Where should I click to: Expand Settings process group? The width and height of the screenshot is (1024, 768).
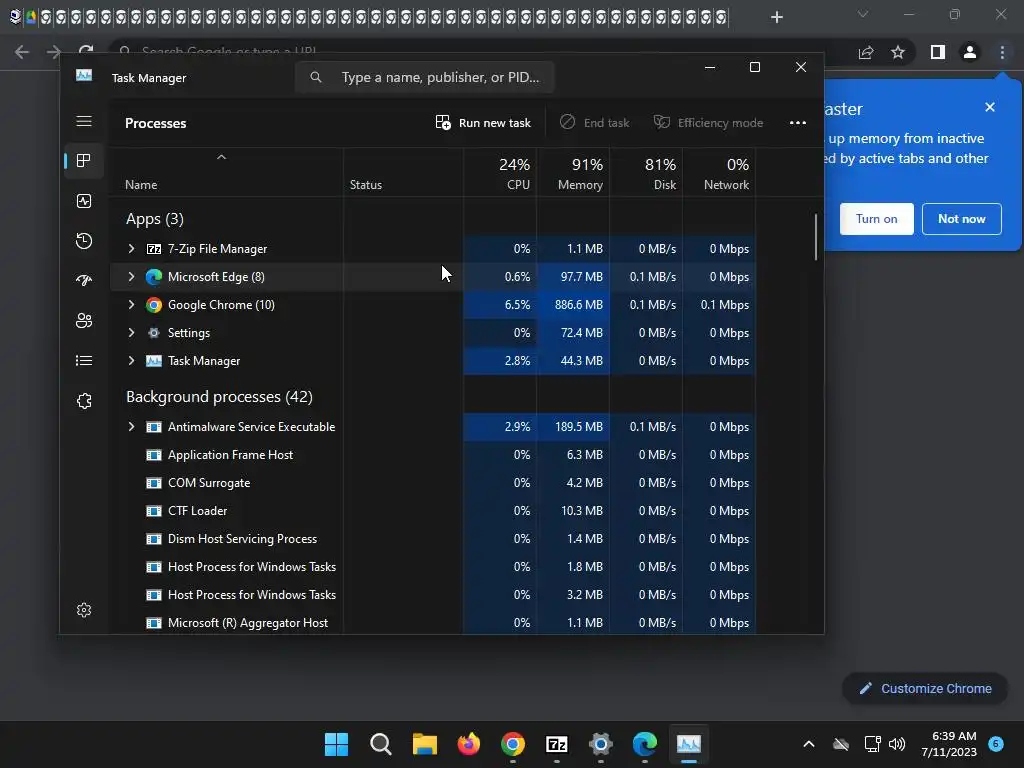point(131,333)
